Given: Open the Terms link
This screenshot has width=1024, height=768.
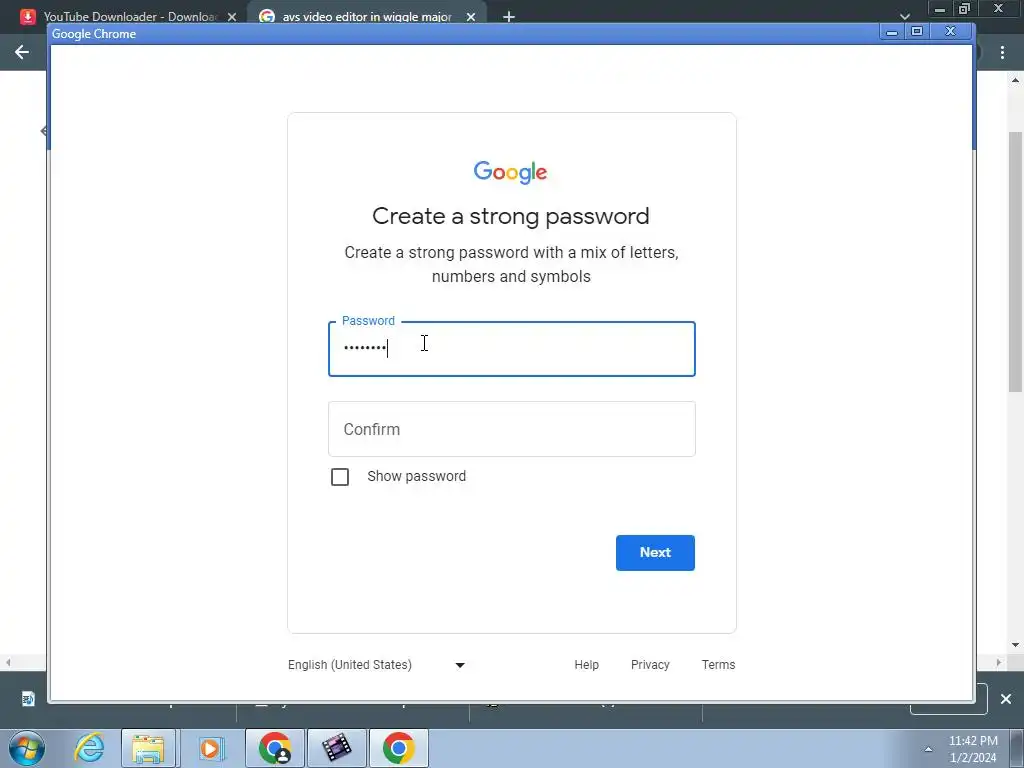Looking at the screenshot, I should point(718,665).
